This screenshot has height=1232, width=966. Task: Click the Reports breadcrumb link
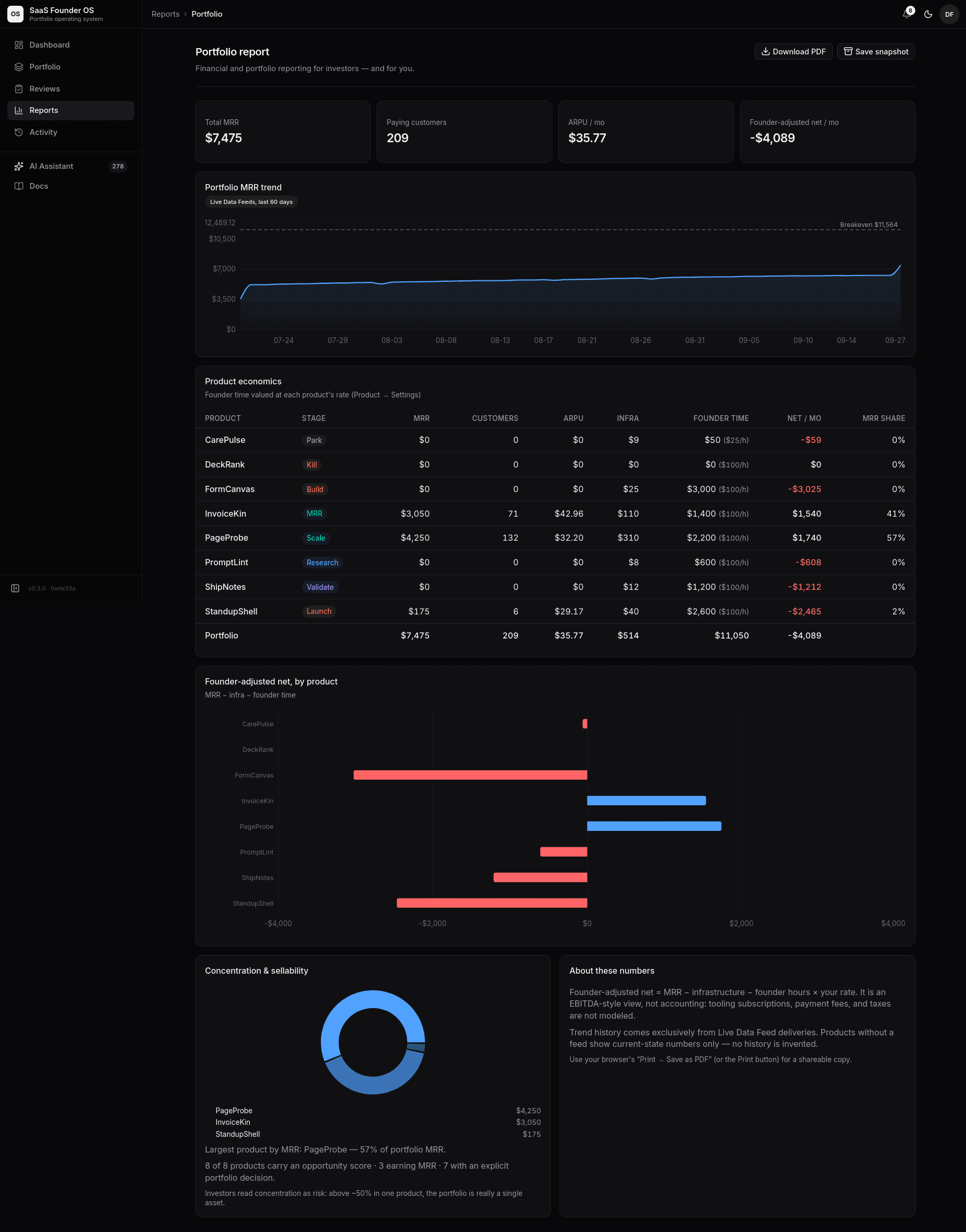(x=165, y=14)
